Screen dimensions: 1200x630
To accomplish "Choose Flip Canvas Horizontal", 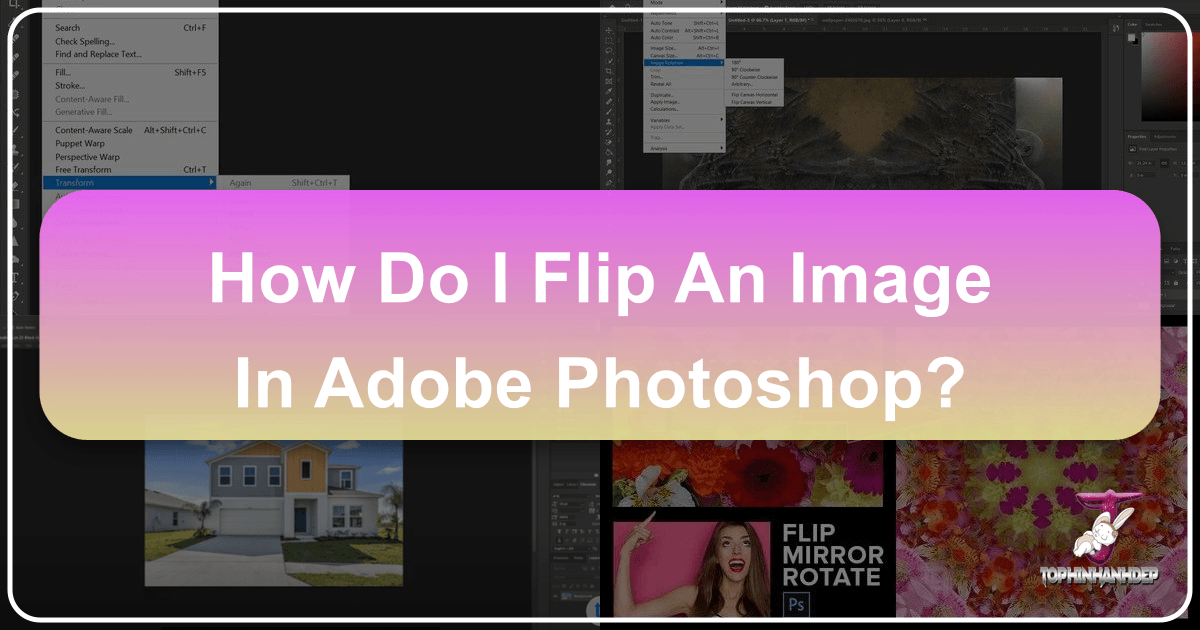I will pos(754,94).
